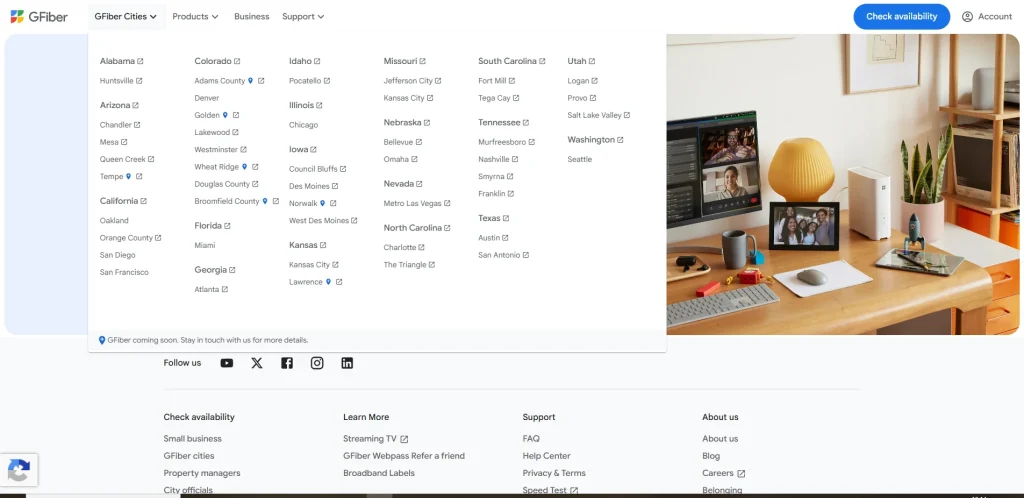Expand the Products menu
1024x498 pixels.
195,16
